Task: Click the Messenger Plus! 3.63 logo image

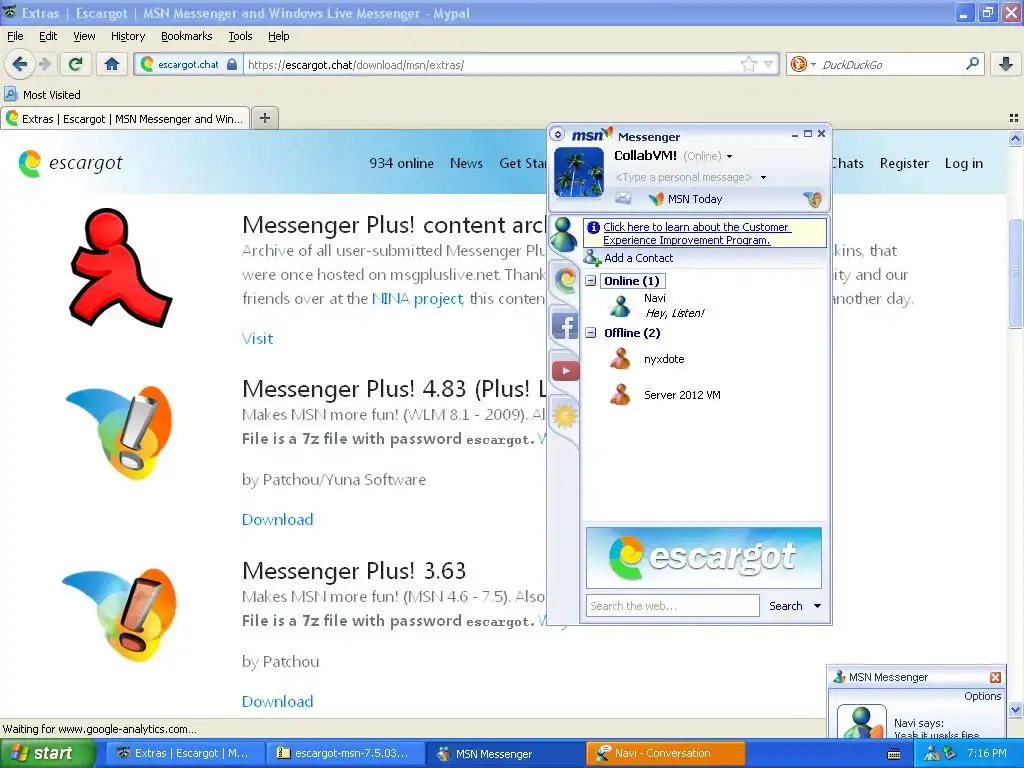Action: click(x=119, y=614)
